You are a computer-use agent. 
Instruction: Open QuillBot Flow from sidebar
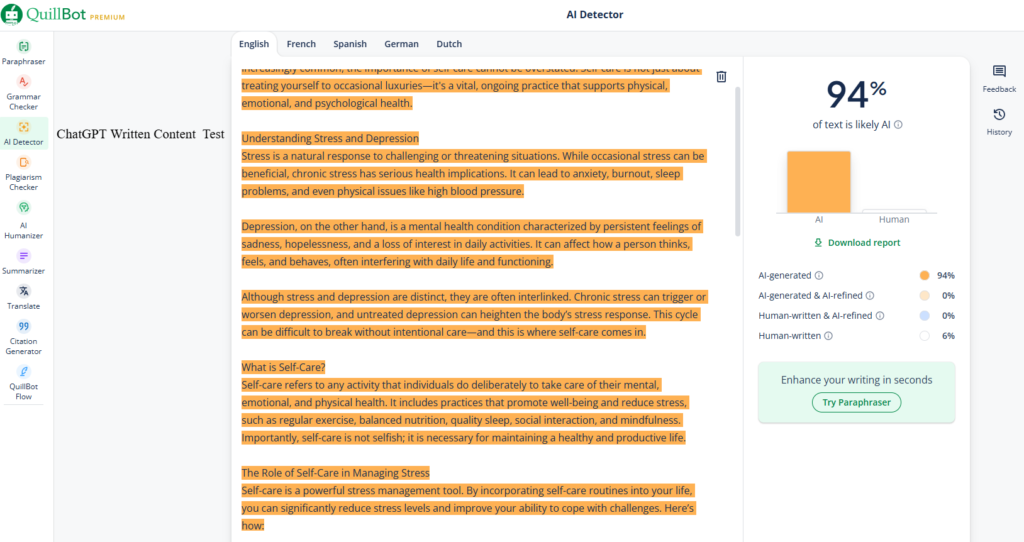[x=24, y=383]
